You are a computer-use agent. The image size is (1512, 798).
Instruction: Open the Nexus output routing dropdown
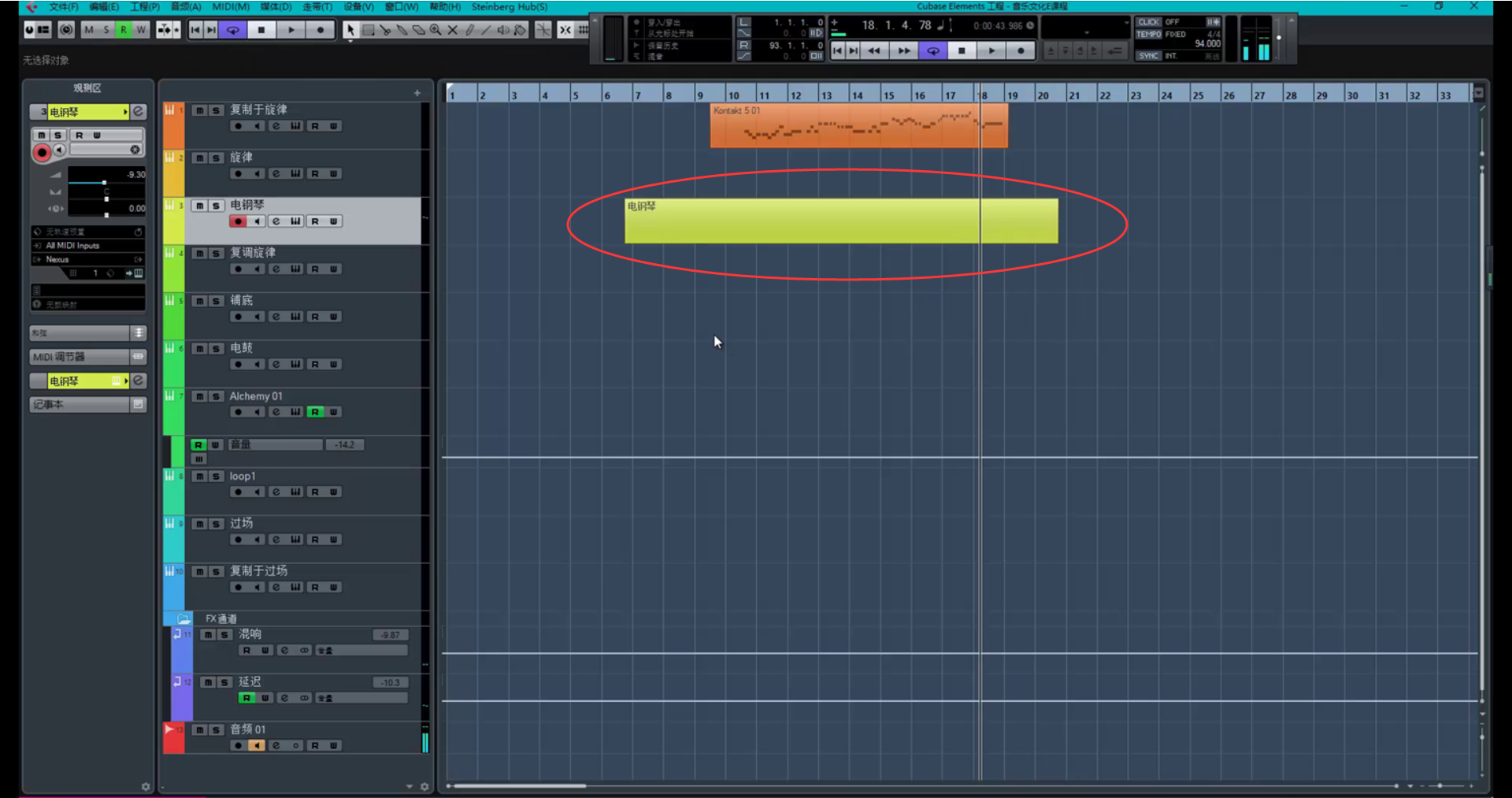coord(87,259)
